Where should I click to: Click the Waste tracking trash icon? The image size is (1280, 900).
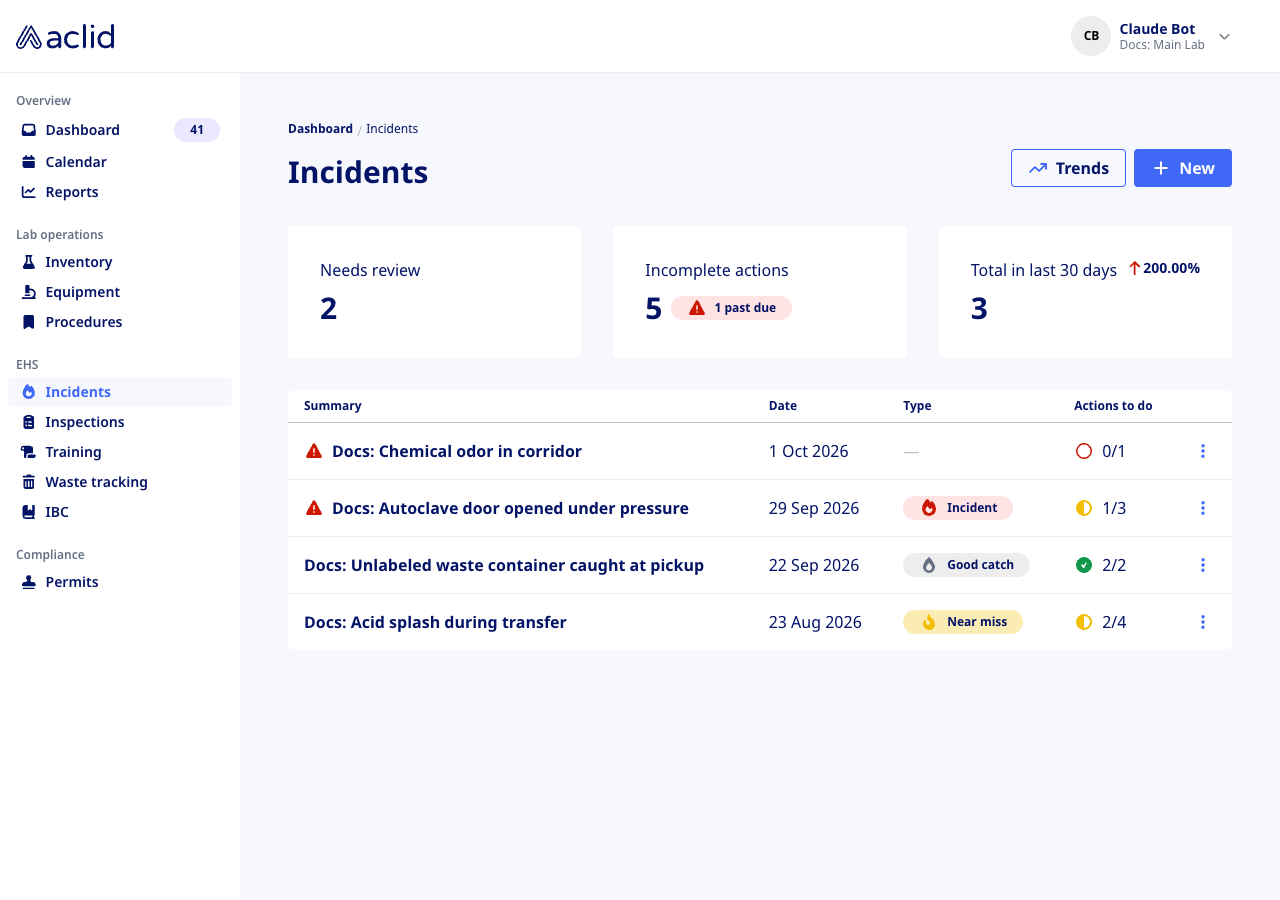[x=29, y=482]
